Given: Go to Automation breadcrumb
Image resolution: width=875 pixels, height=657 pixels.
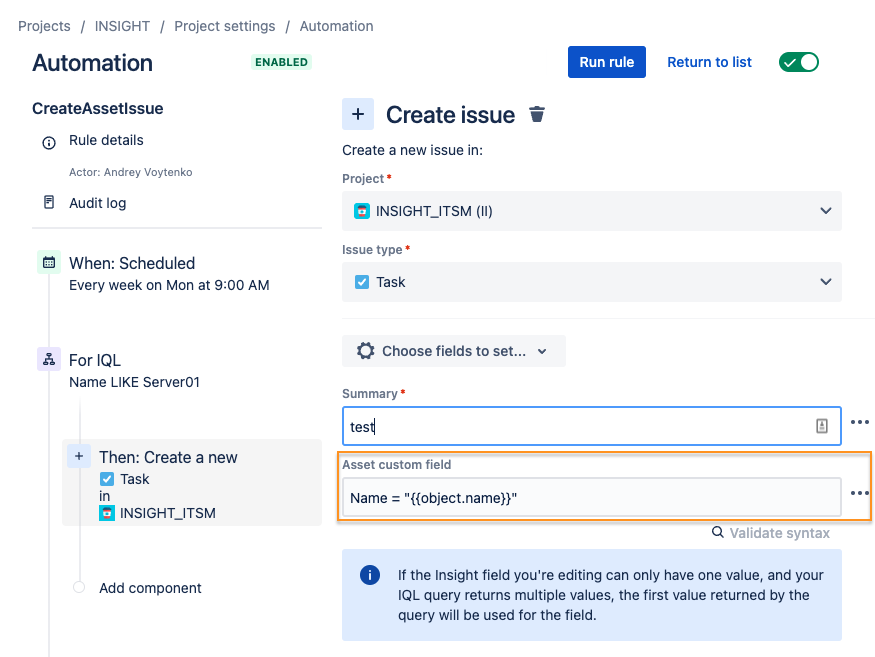Looking at the screenshot, I should [336, 26].
